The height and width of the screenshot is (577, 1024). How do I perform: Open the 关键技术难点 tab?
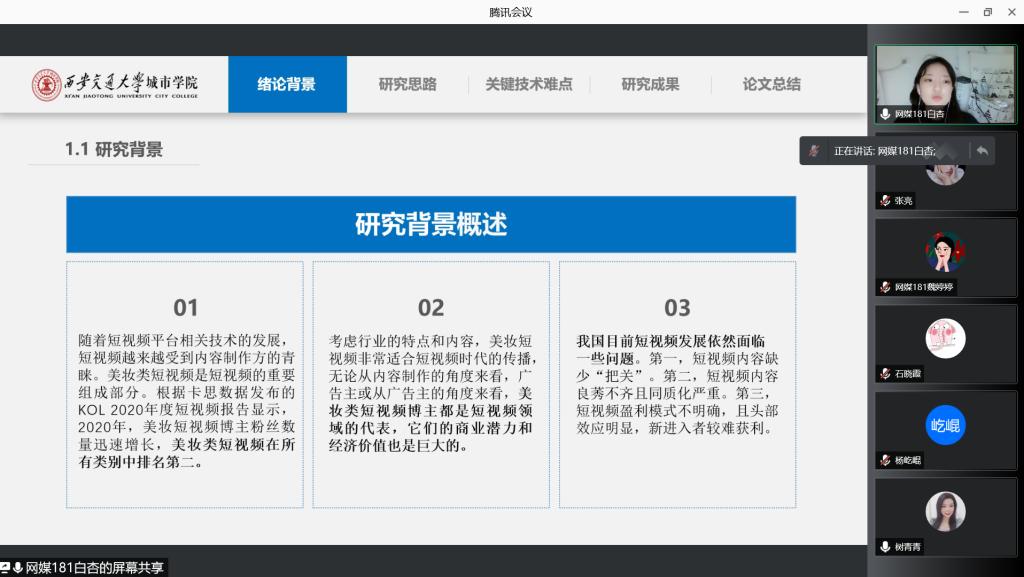[x=529, y=85]
